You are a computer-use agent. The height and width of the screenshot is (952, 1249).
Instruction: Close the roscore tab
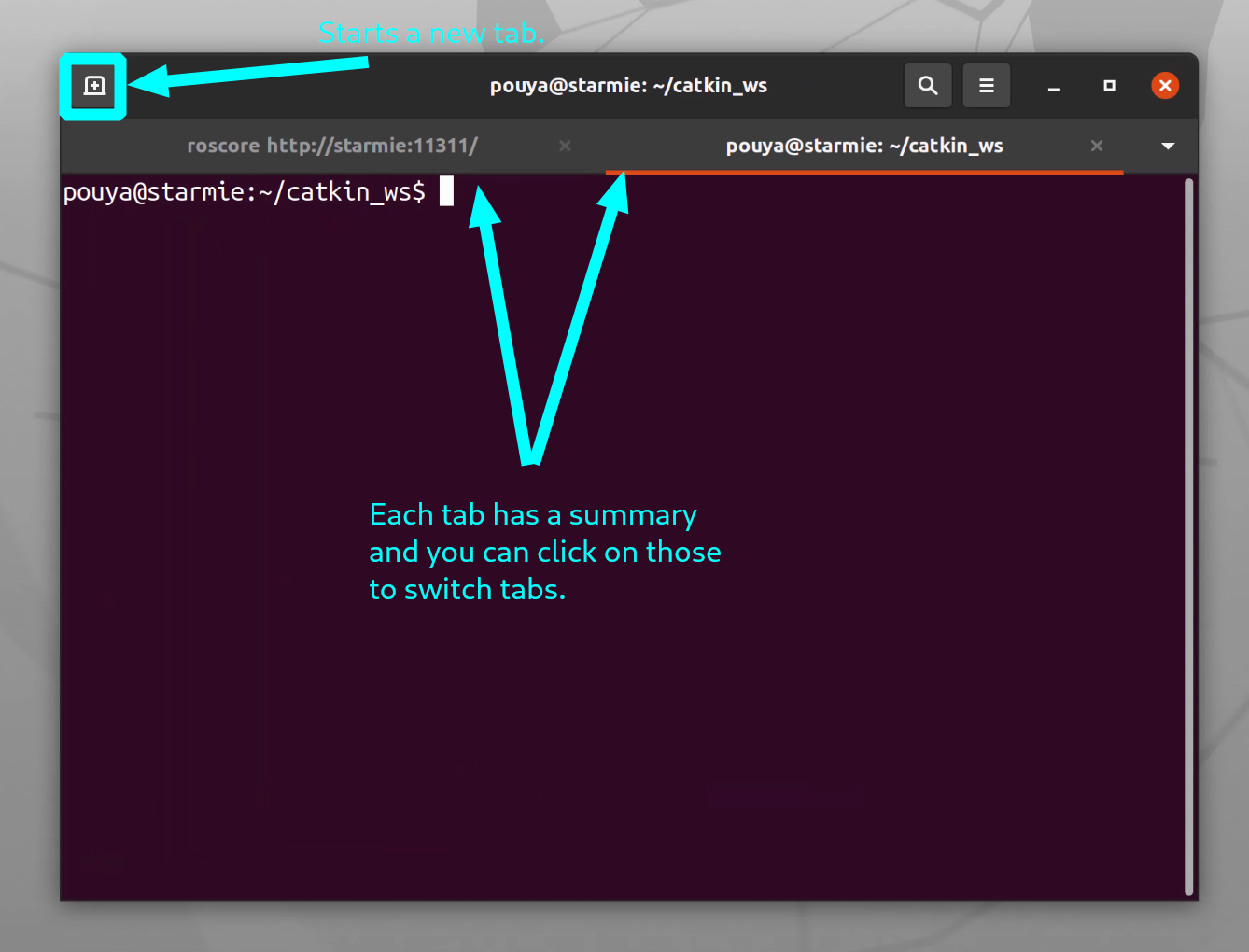pyautogui.click(x=565, y=146)
